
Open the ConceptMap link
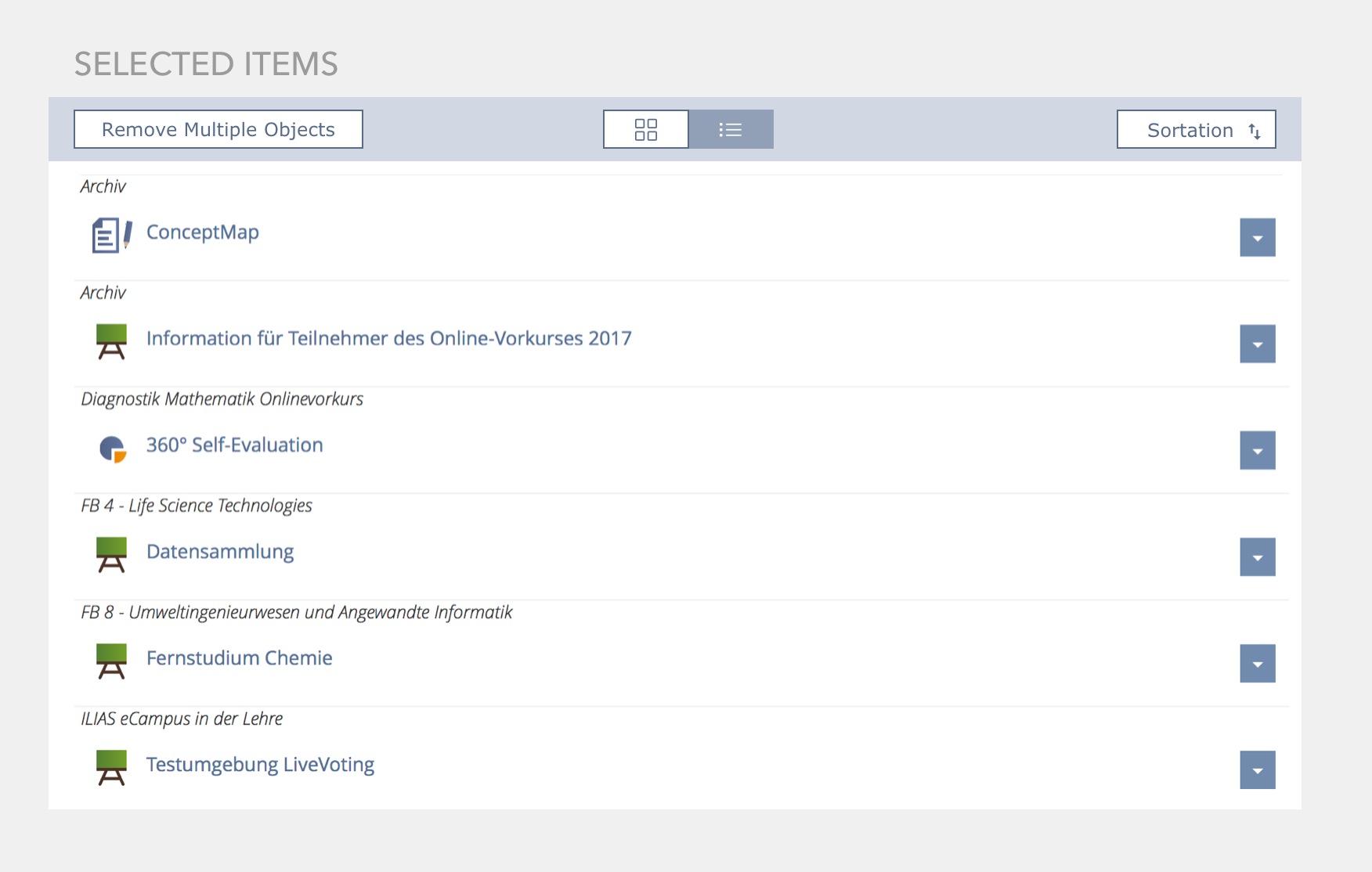coord(202,232)
